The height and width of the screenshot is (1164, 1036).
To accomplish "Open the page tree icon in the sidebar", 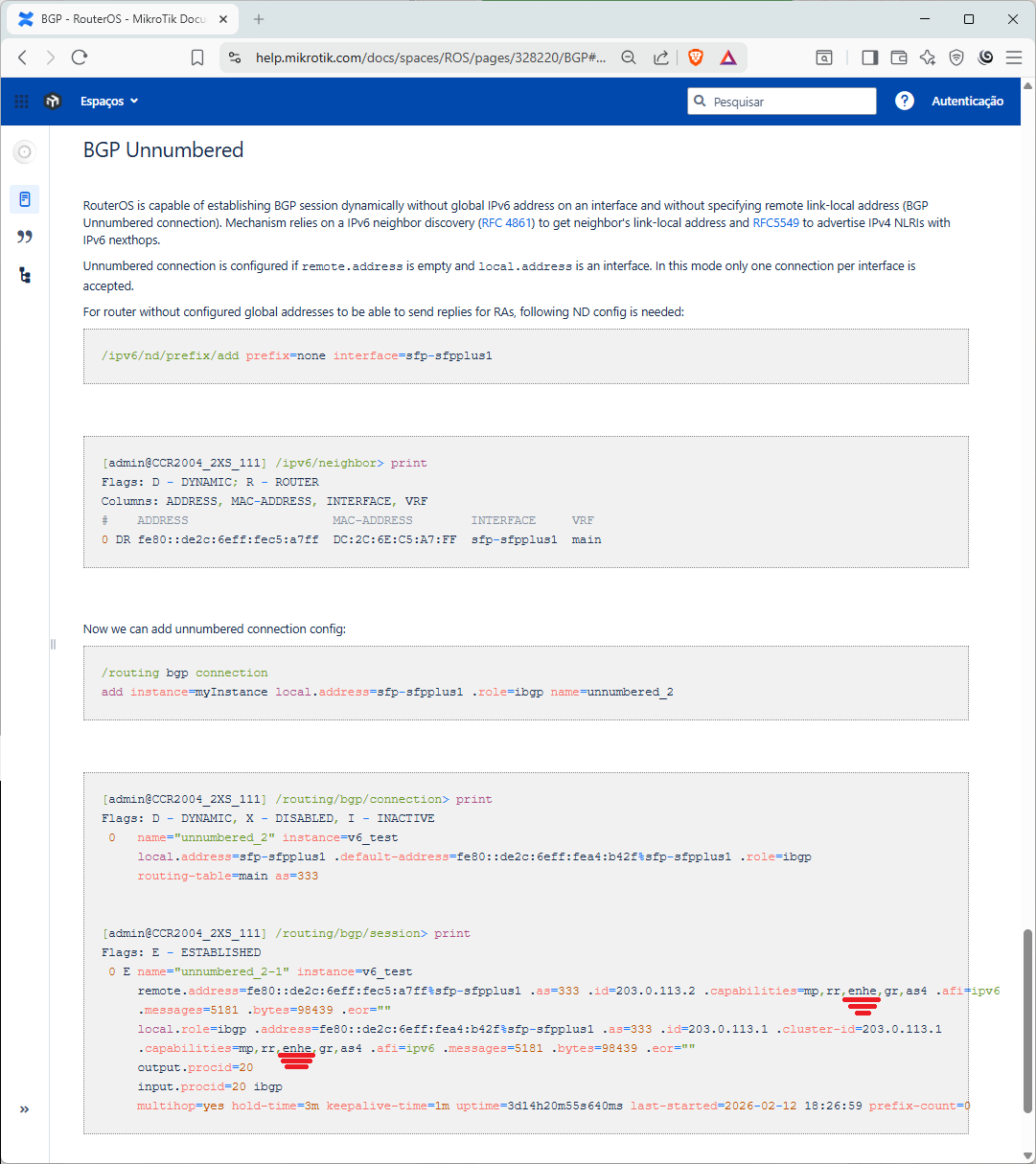I will [25, 275].
